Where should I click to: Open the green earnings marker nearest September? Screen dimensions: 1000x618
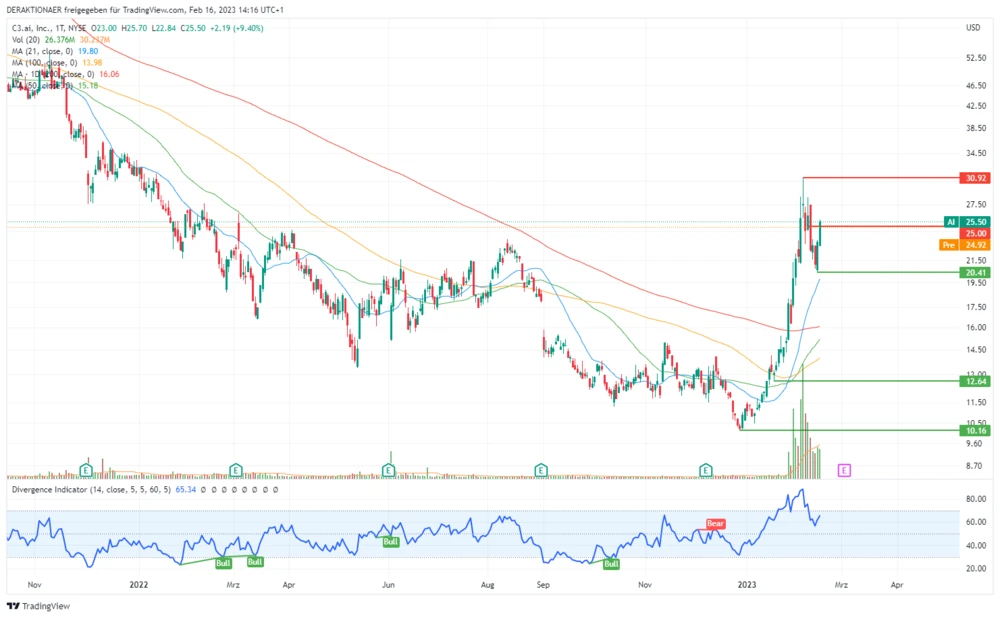point(541,469)
